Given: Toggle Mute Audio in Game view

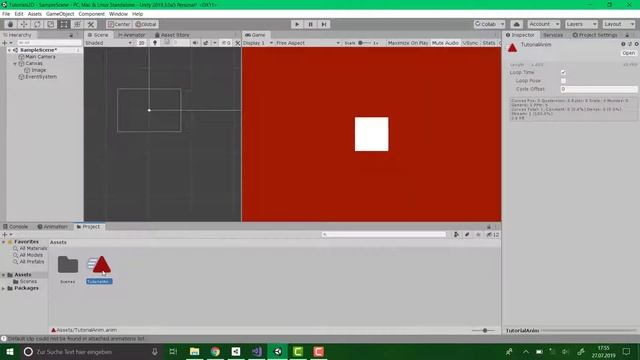Looking at the screenshot, I should 445,43.
